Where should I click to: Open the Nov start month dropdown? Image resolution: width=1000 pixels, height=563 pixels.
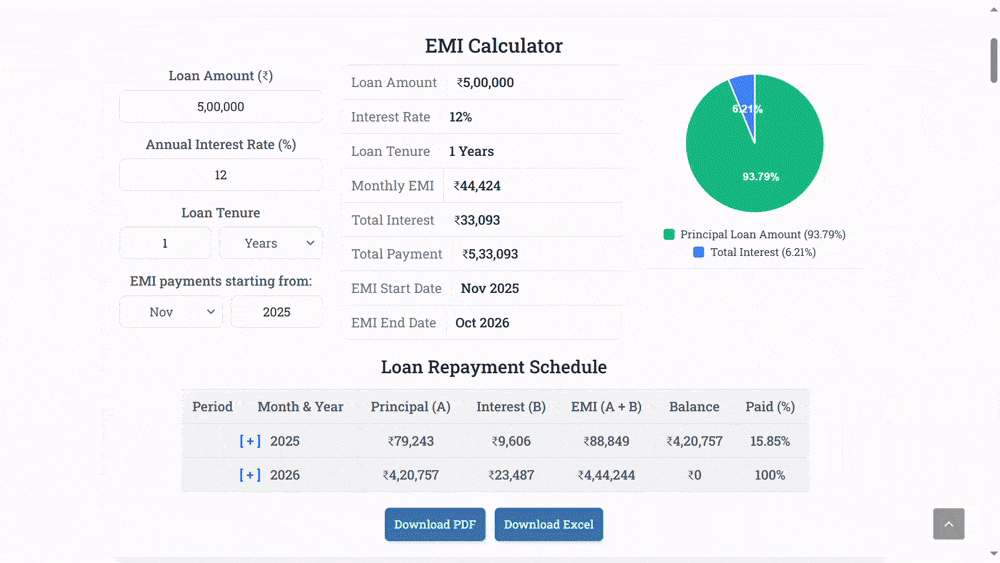(171, 312)
